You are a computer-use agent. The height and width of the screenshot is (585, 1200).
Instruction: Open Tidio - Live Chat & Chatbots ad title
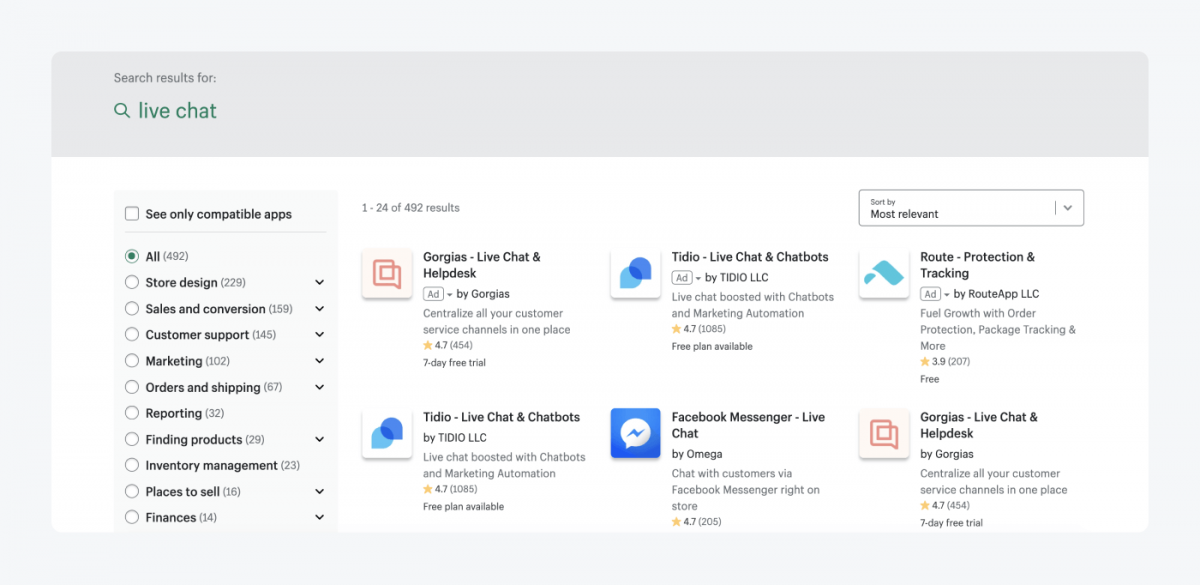[x=750, y=257]
